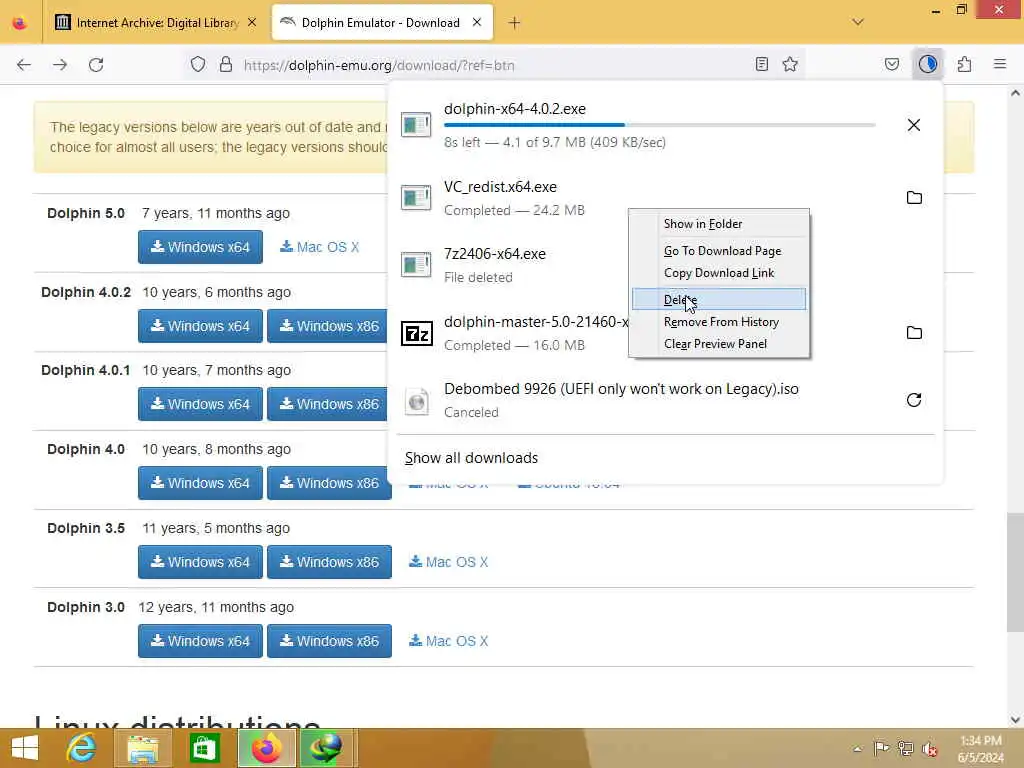
Task: Download Dolphin 4.0.2 Windows x86
Action: click(x=329, y=326)
